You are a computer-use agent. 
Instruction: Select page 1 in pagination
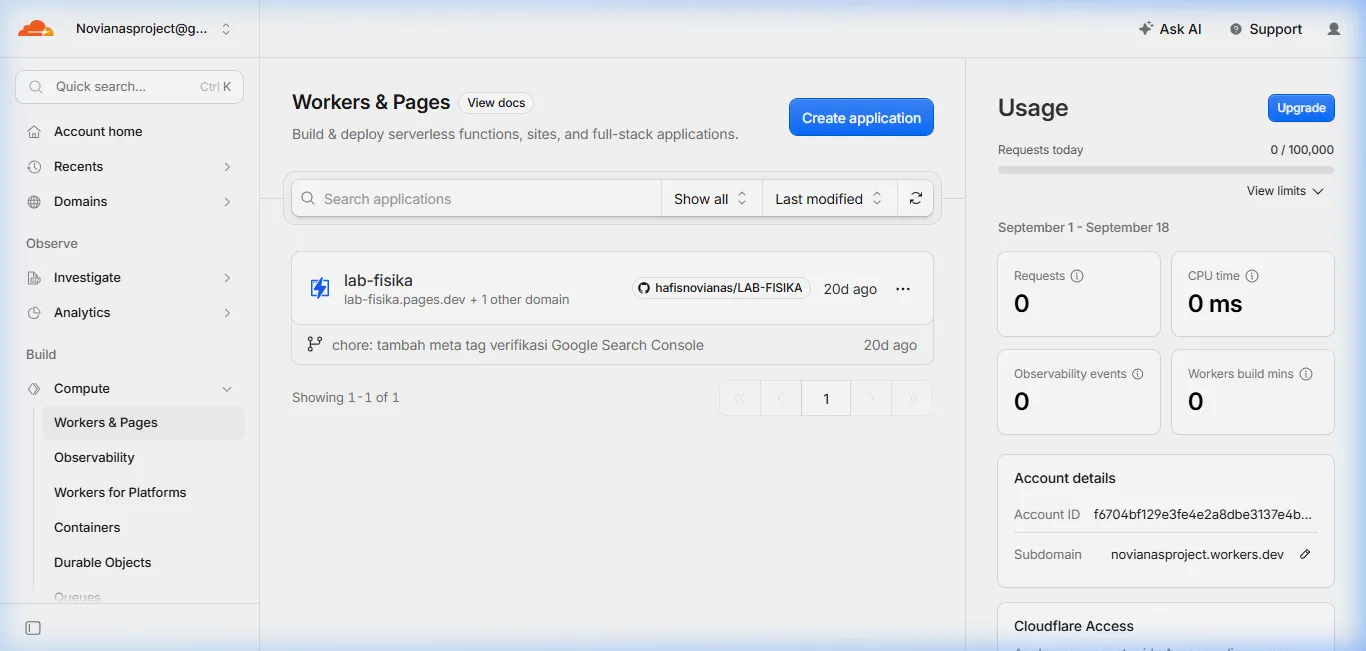click(x=826, y=398)
